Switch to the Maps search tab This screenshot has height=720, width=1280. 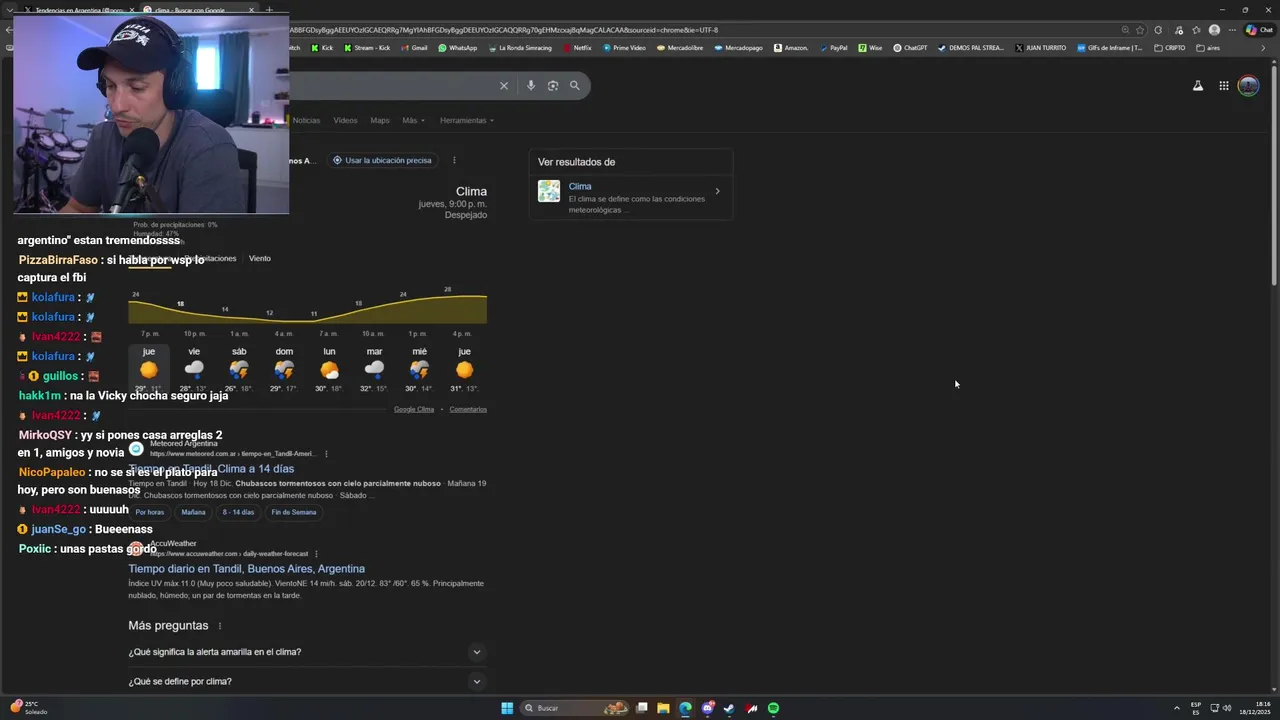pos(380,120)
